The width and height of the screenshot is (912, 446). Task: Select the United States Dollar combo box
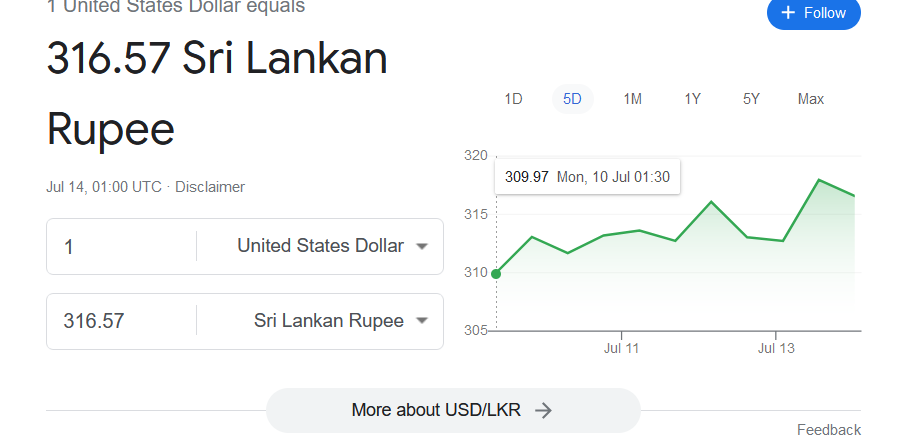coord(320,247)
